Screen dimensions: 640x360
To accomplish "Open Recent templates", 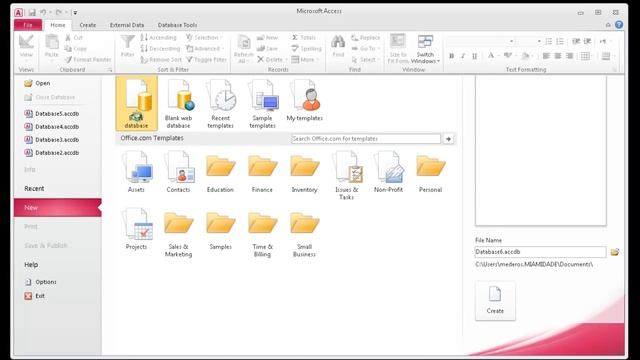I will 220,103.
